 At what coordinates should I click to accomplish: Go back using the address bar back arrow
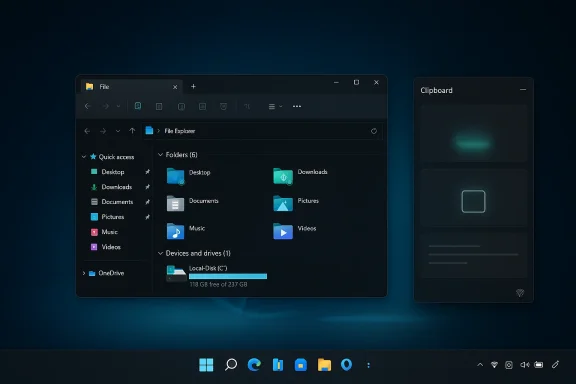[x=87, y=131]
